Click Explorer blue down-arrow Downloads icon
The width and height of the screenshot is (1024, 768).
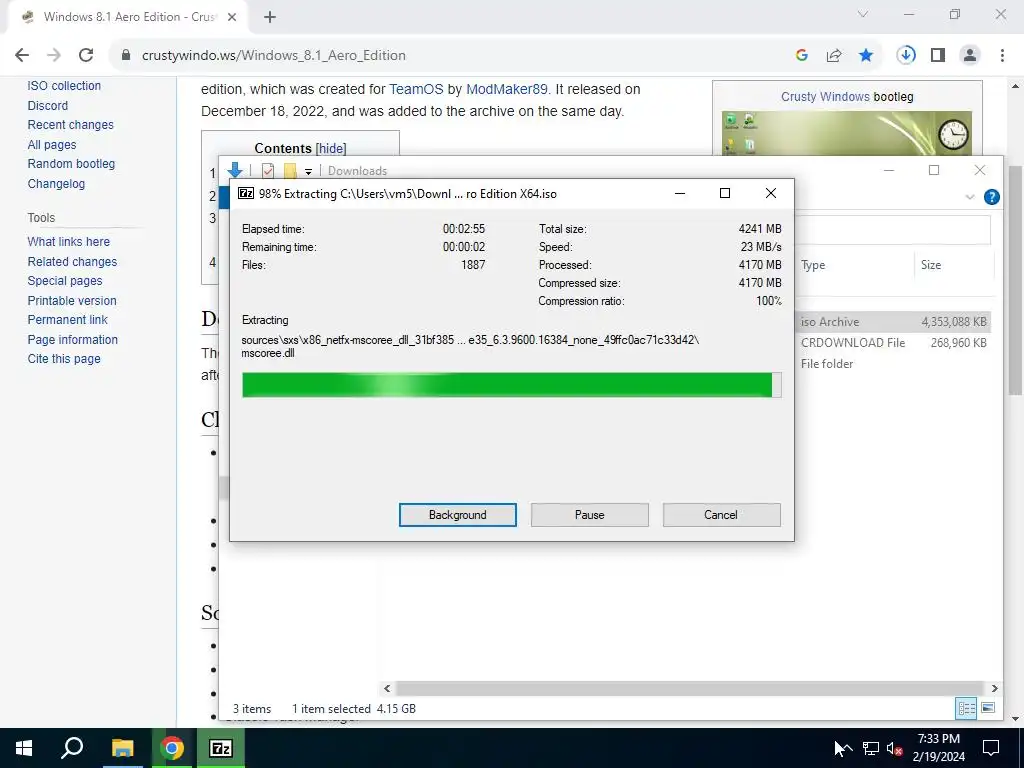click(x=235, y=170)
